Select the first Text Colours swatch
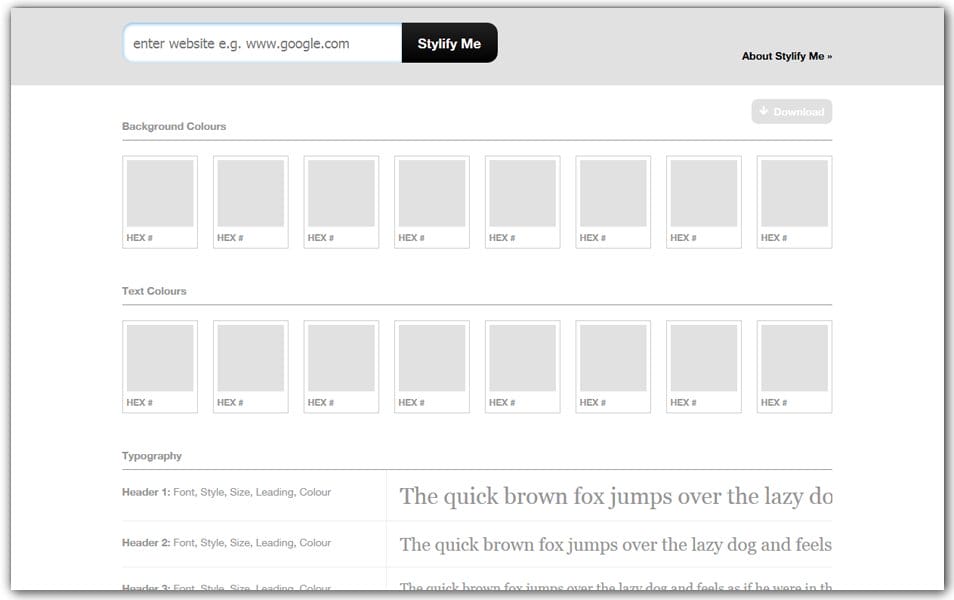Image resolution: width=954 pixels, height=600 pixels. pos(160,358)
